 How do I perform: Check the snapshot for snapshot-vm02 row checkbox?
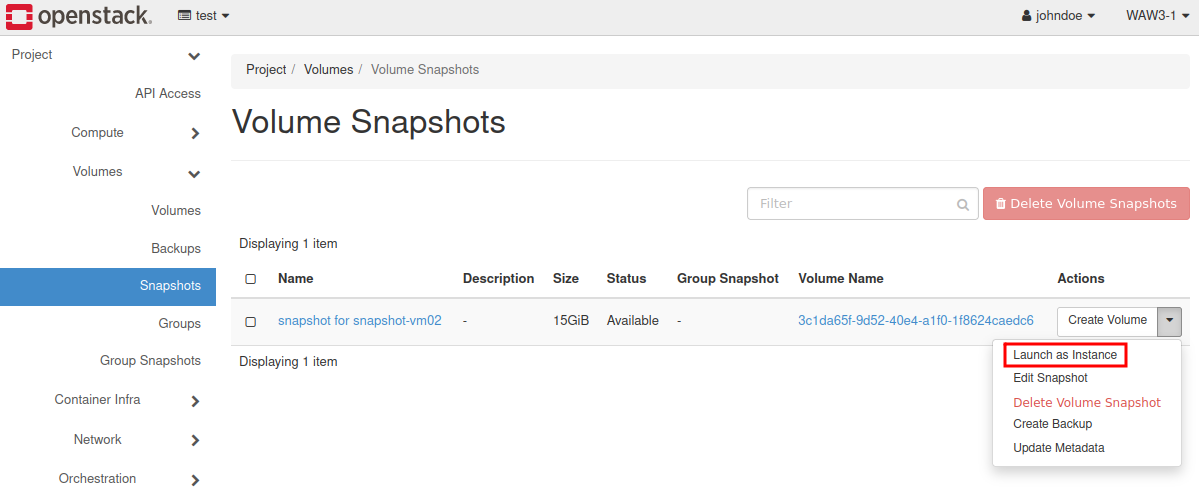[x=251, y=321]
